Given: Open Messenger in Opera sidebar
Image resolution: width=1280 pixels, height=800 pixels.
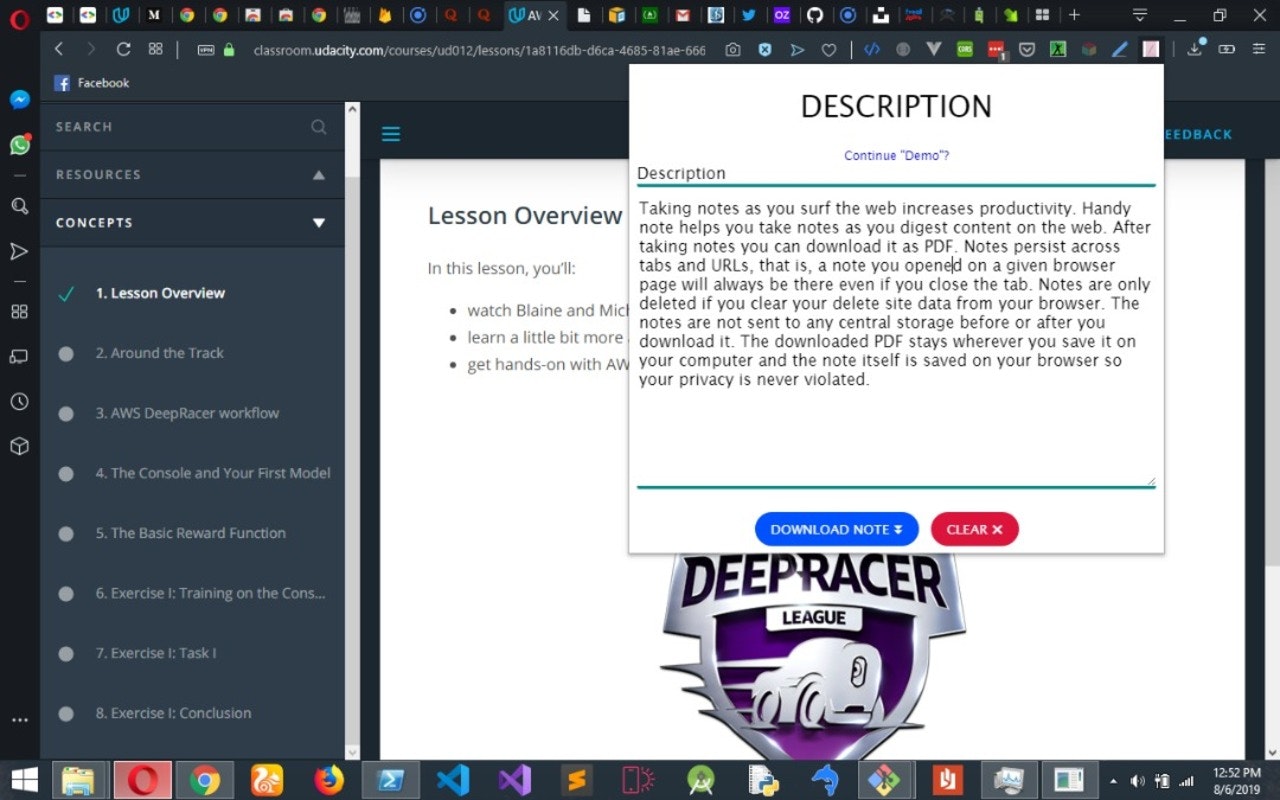Looking at the screenshot, I should tap(20, 100).
